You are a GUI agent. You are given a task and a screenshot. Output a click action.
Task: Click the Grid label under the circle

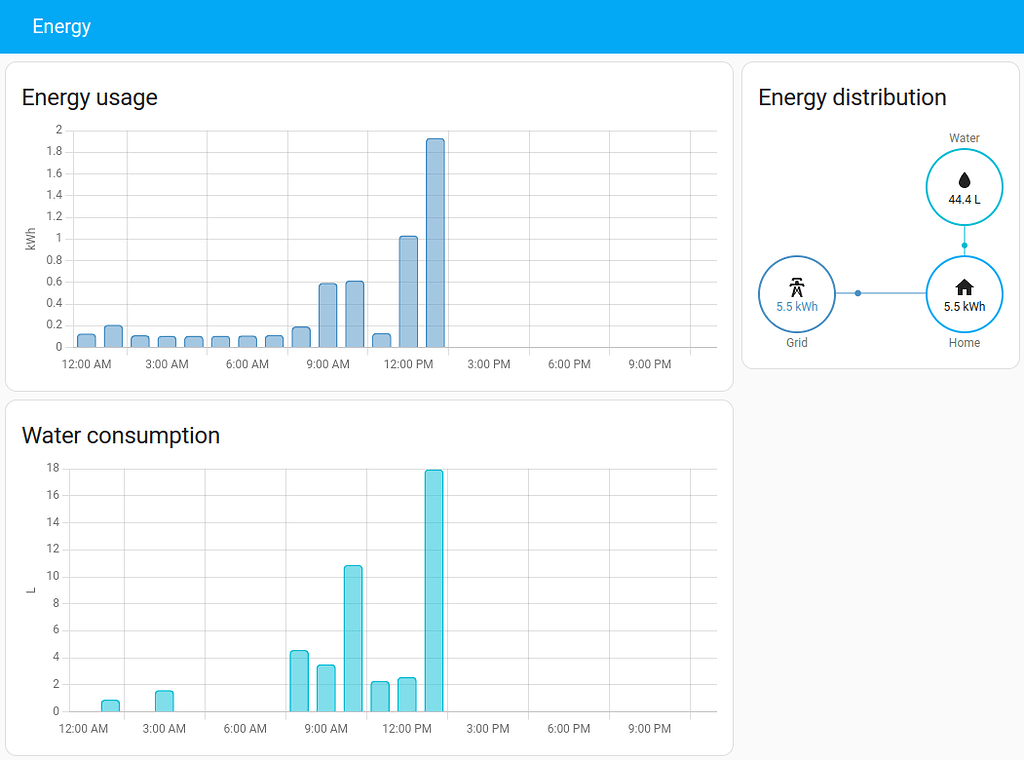pos(796,343)
